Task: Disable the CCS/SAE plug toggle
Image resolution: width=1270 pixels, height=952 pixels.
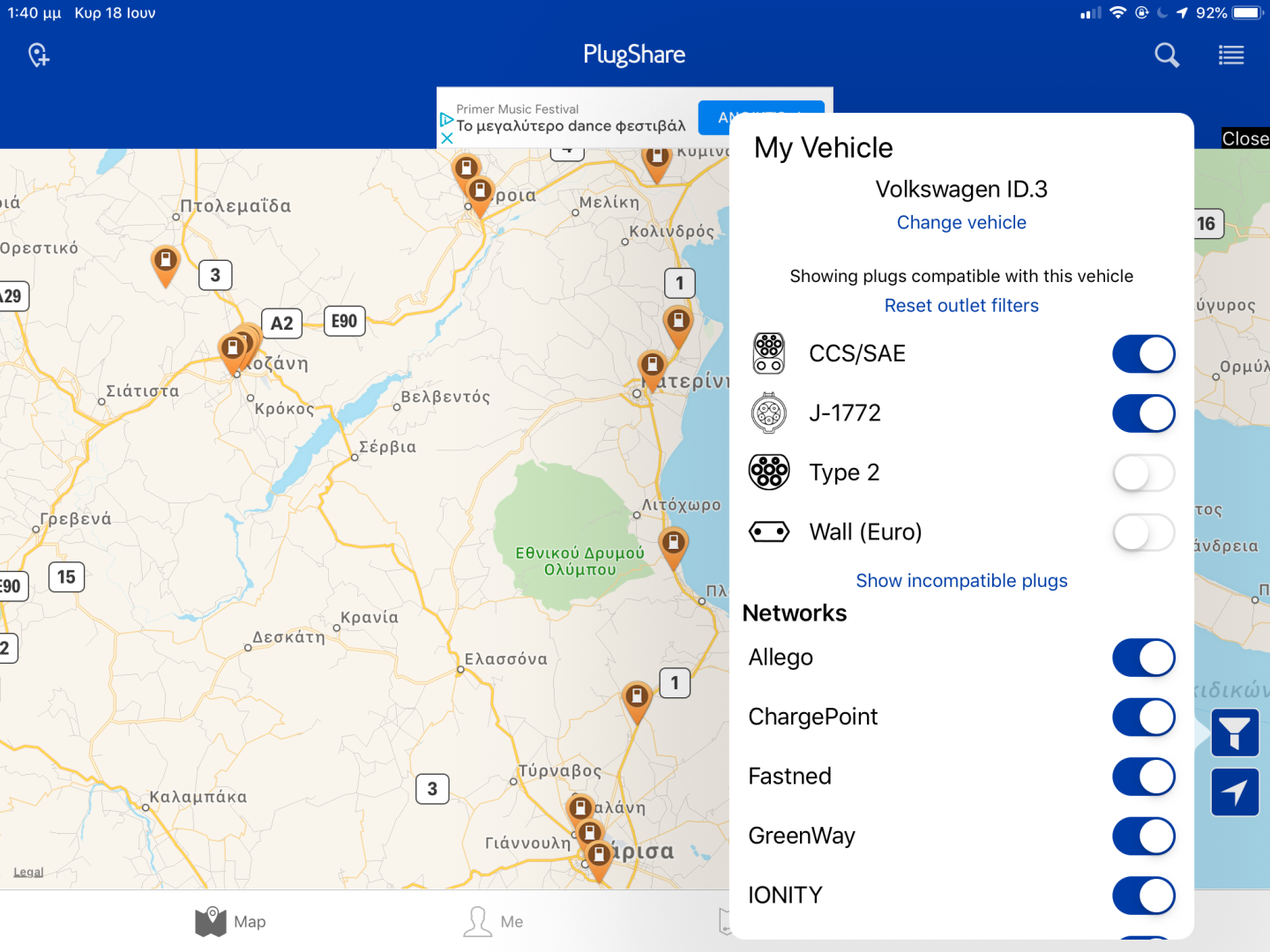Action: (x=1144, y=354)
